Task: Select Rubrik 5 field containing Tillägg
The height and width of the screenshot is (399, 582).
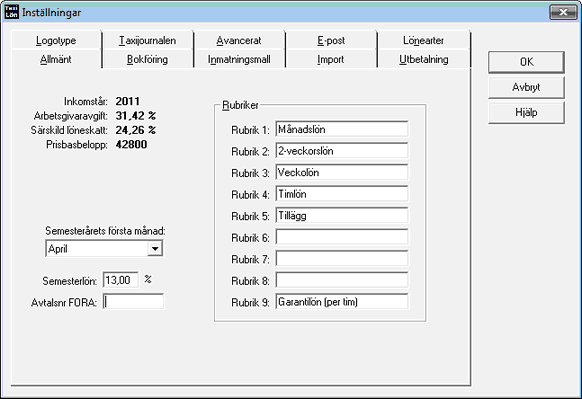Action: point(342,215)
